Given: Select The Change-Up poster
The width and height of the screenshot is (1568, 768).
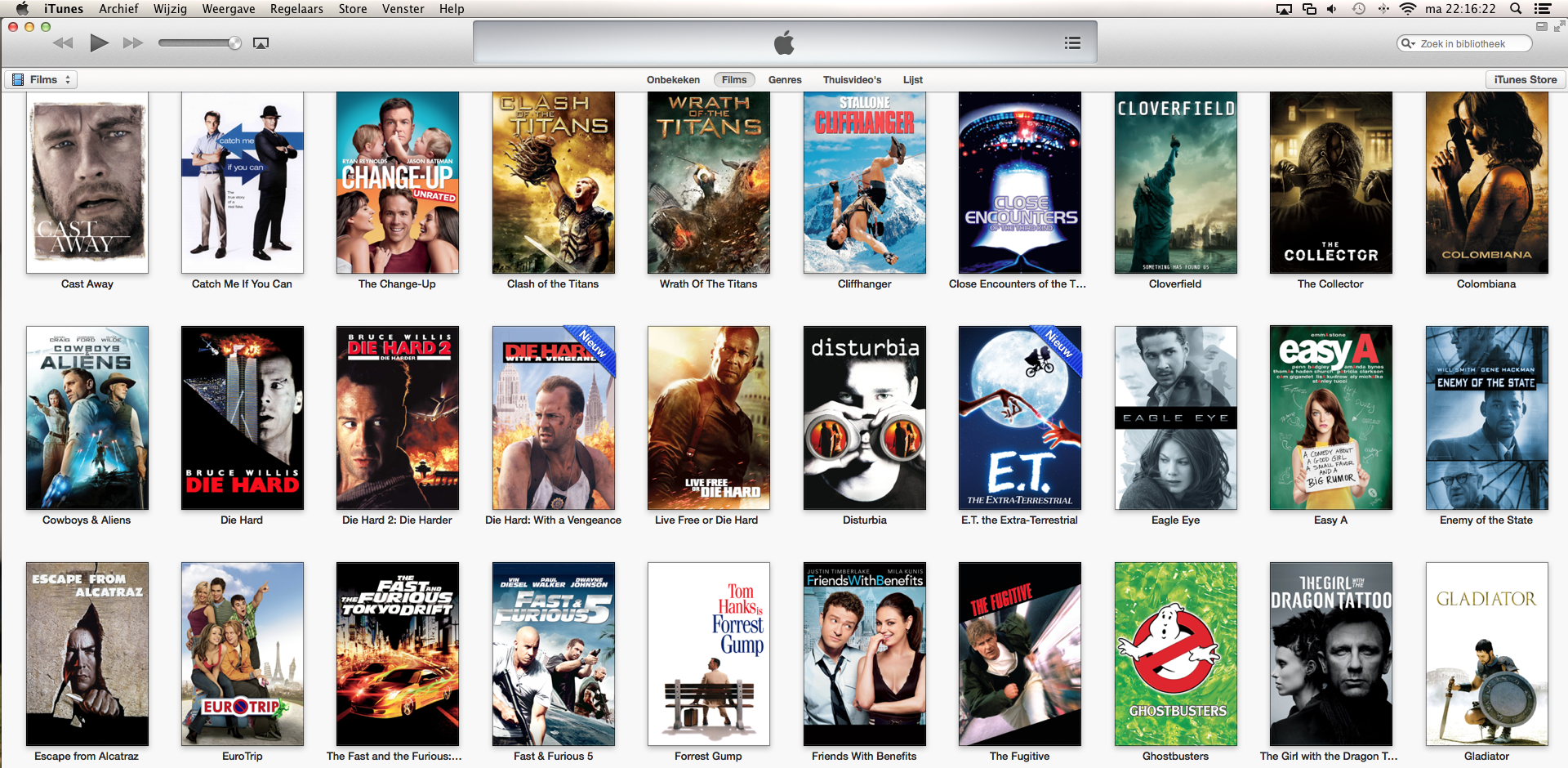Looking at the screenshot, I should [x=398, y=182].
